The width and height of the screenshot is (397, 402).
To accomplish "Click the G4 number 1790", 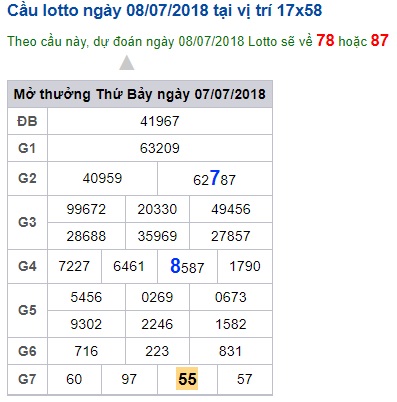I will pyautogui.click(x=245, y=266).
